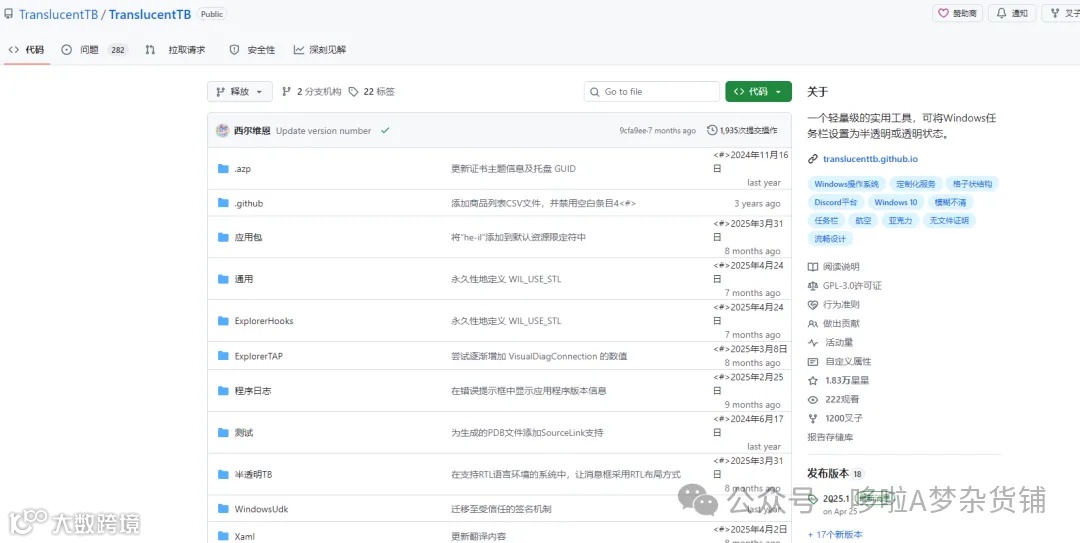Select the 模糊不清 topic tag
This screenshot has width=1080, height=543.
pos(950,203)
